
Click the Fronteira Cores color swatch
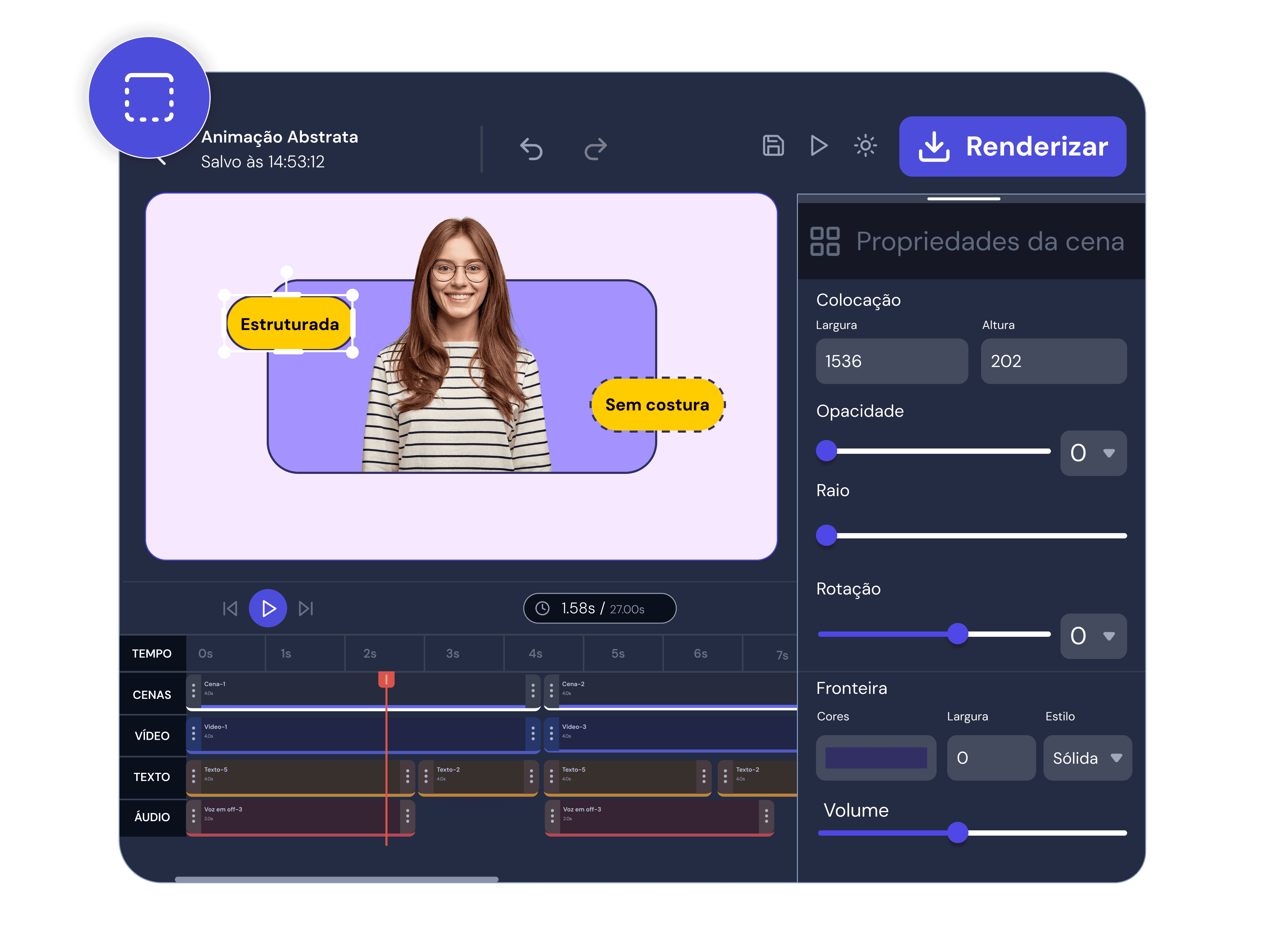tap(876, 758)
